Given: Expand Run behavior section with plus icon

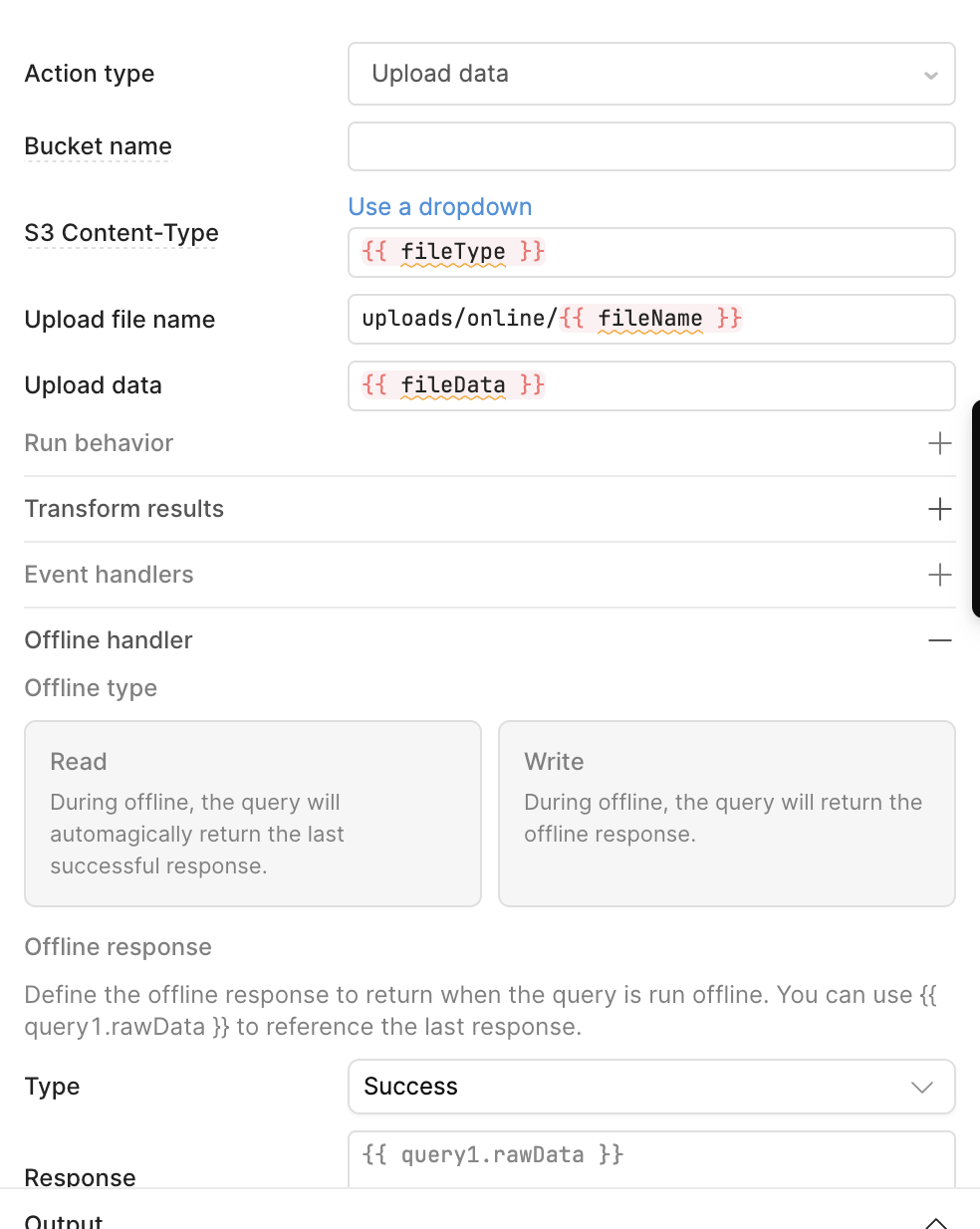Looking at the screenshot, I should coord(939,443).
